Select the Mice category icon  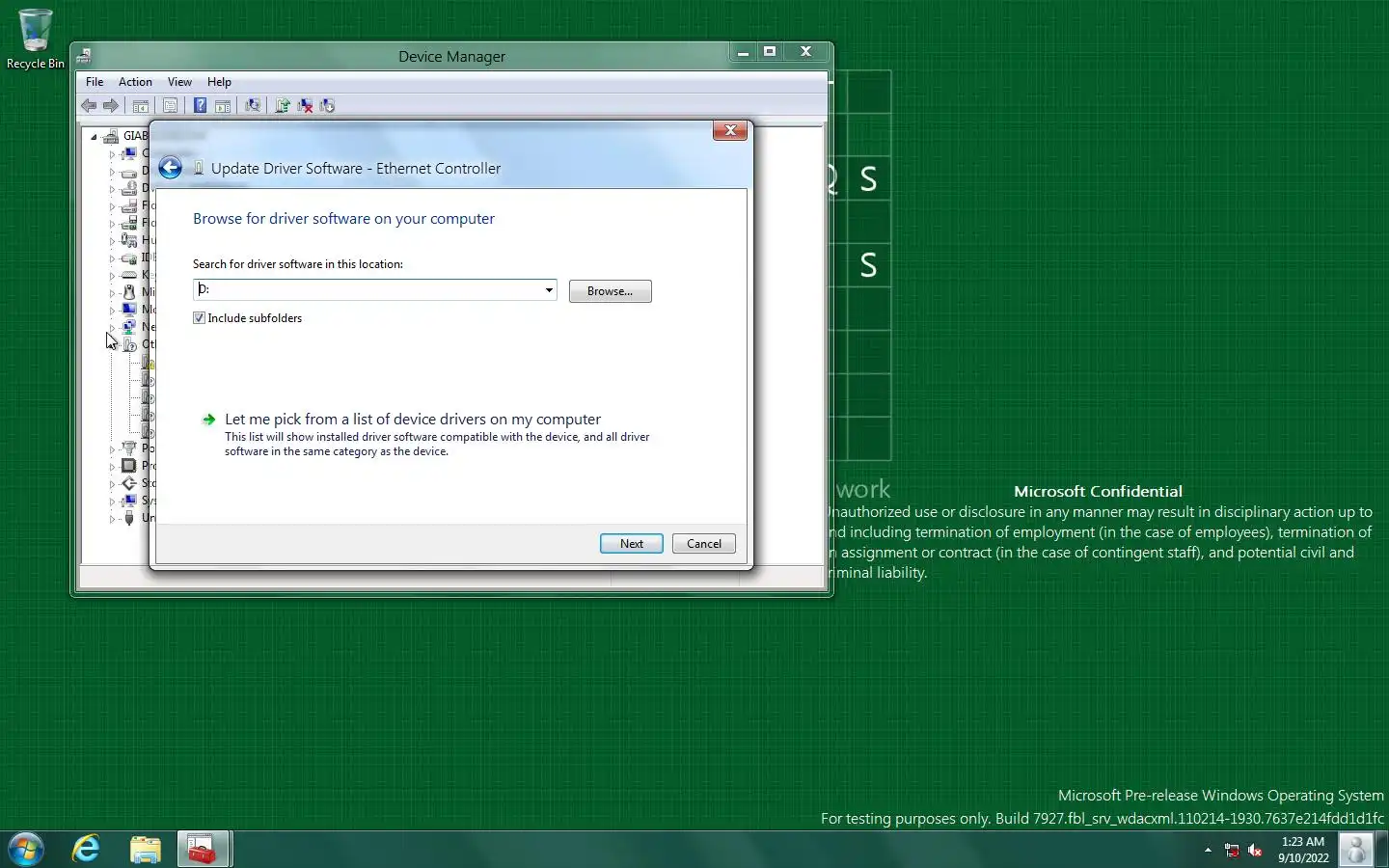(128, 292)
